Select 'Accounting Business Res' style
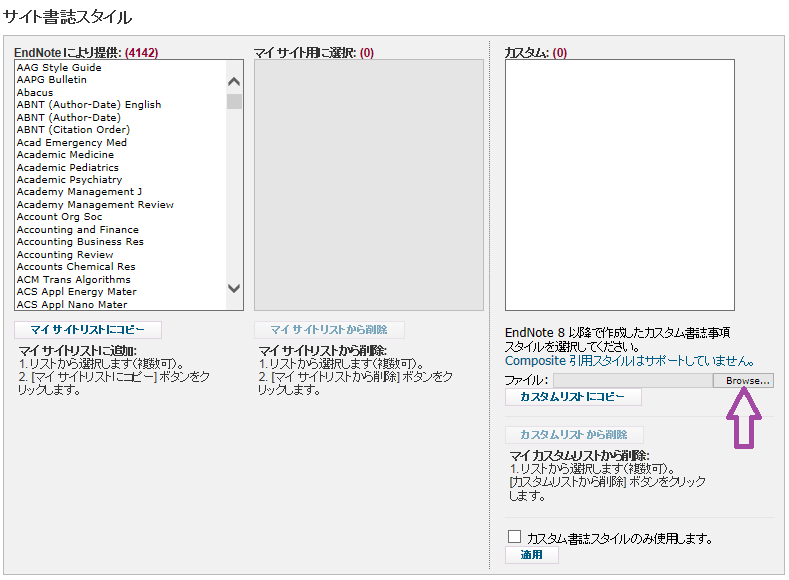Screen dimensions: 789x580 [81, 242]
